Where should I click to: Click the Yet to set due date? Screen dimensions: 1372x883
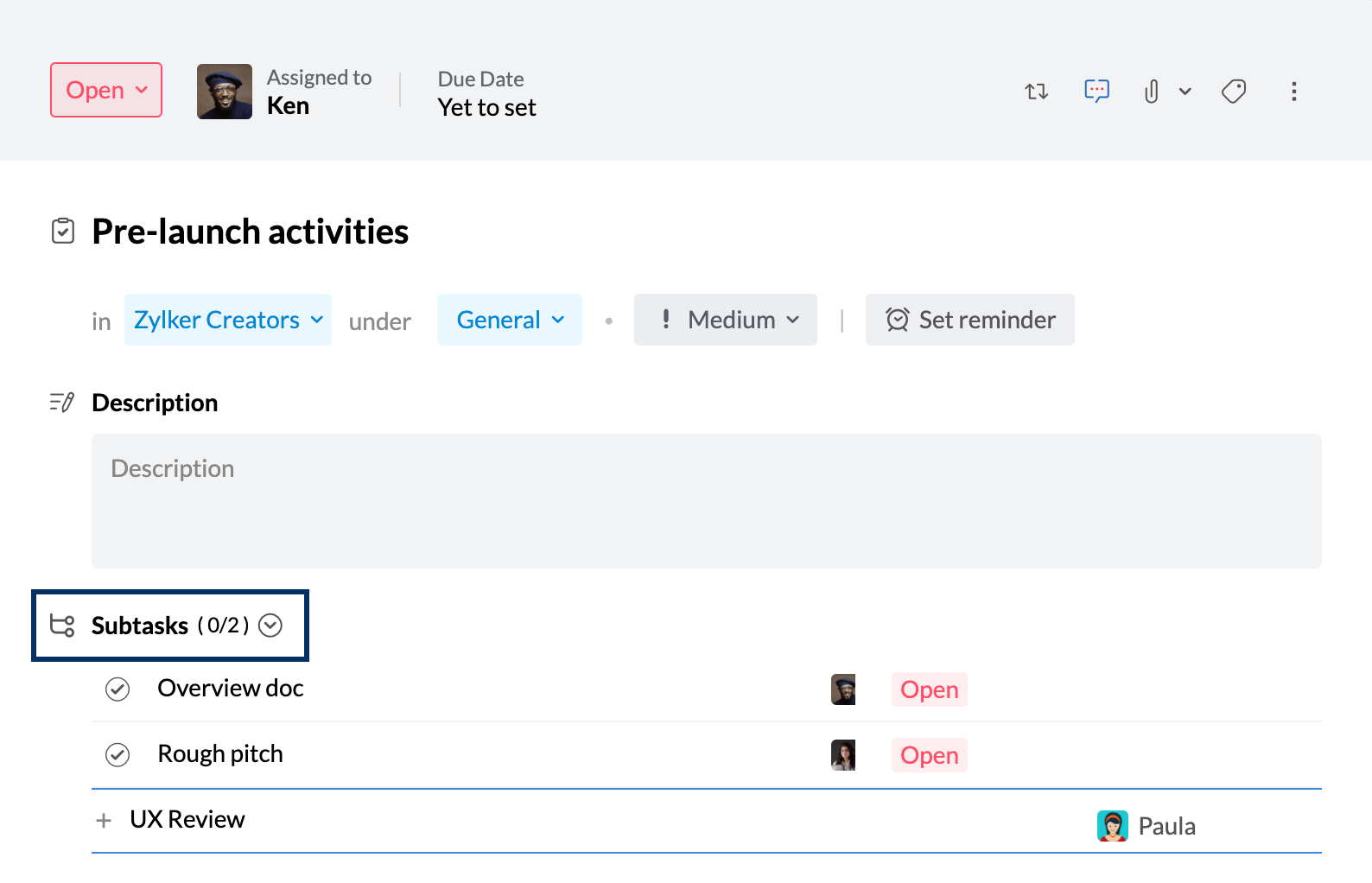486,107
